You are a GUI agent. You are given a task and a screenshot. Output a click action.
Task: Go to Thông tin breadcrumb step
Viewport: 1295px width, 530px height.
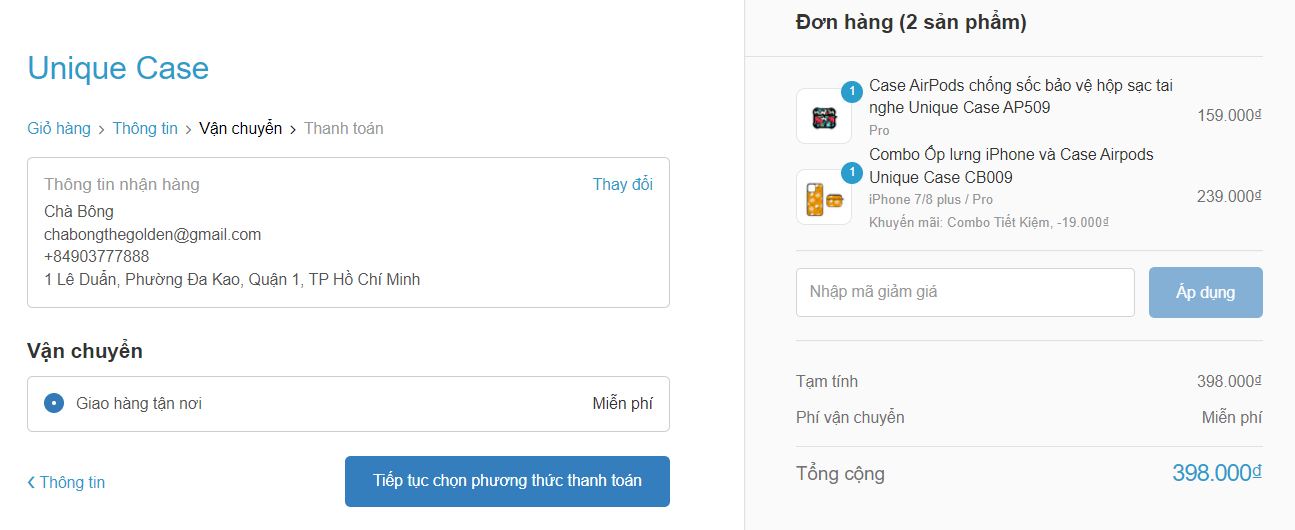pyautogui.click(x=145, y=128)
